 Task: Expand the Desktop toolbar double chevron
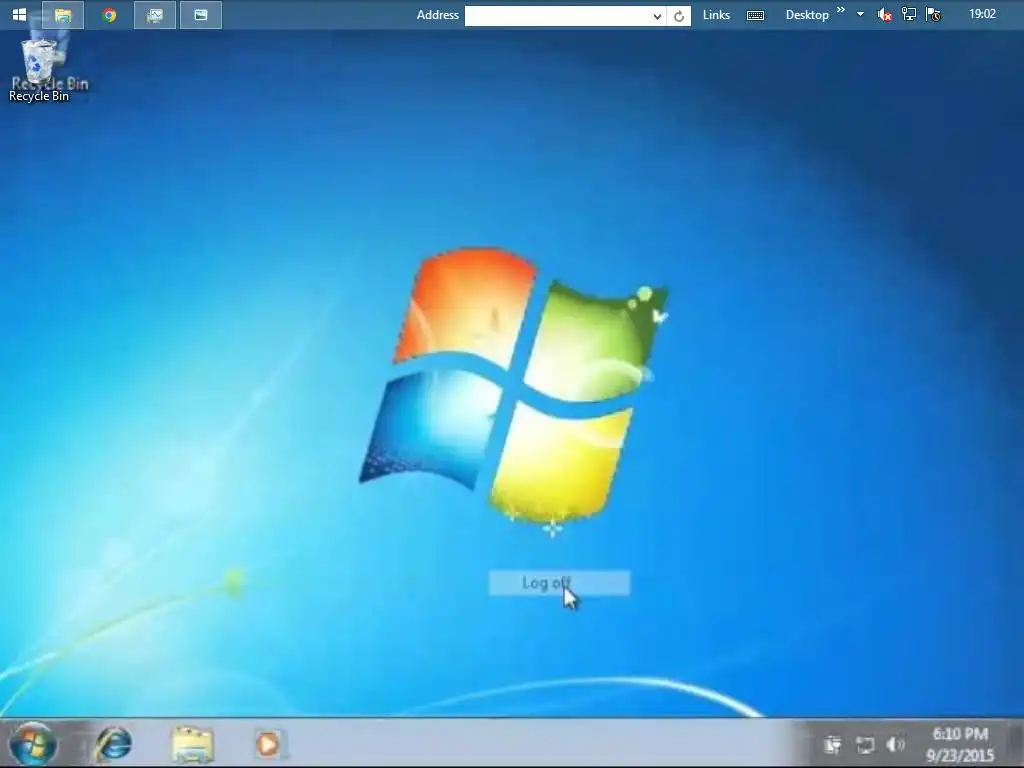[x=841, y=10]
